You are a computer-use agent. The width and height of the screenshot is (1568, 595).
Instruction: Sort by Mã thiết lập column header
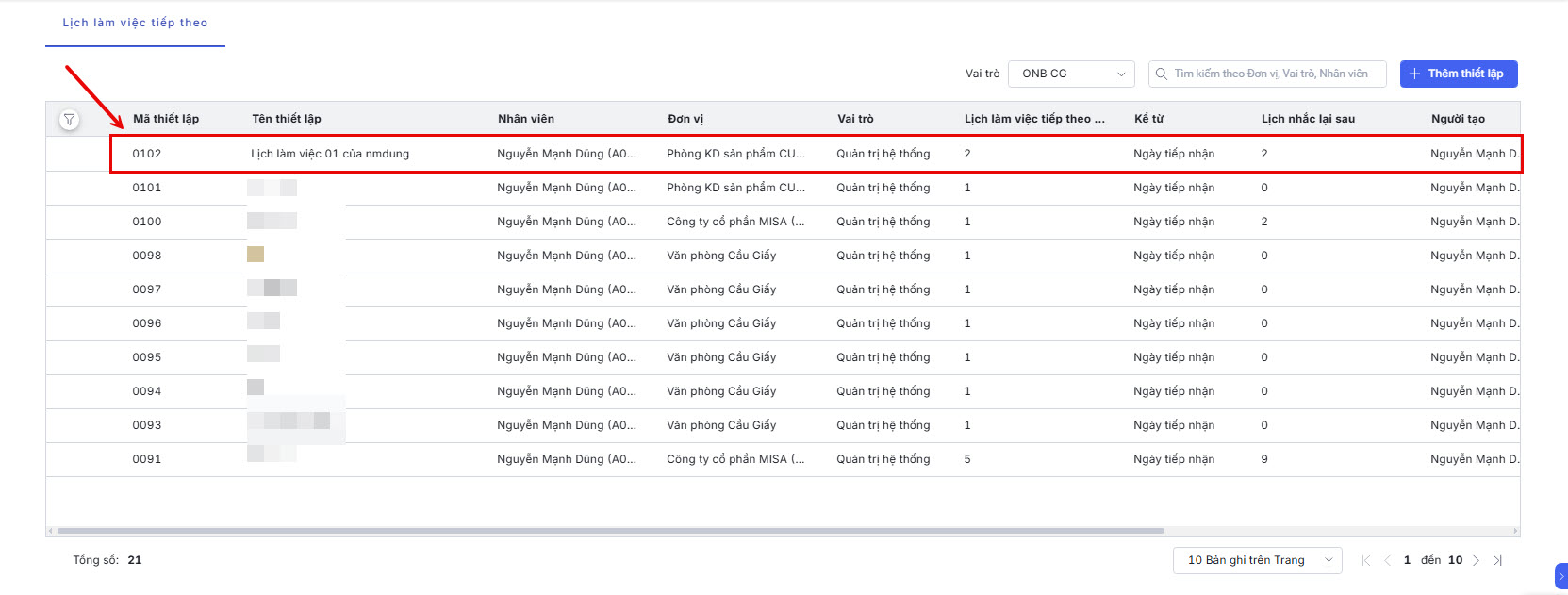pyautogui.click(x=166, y=119)
